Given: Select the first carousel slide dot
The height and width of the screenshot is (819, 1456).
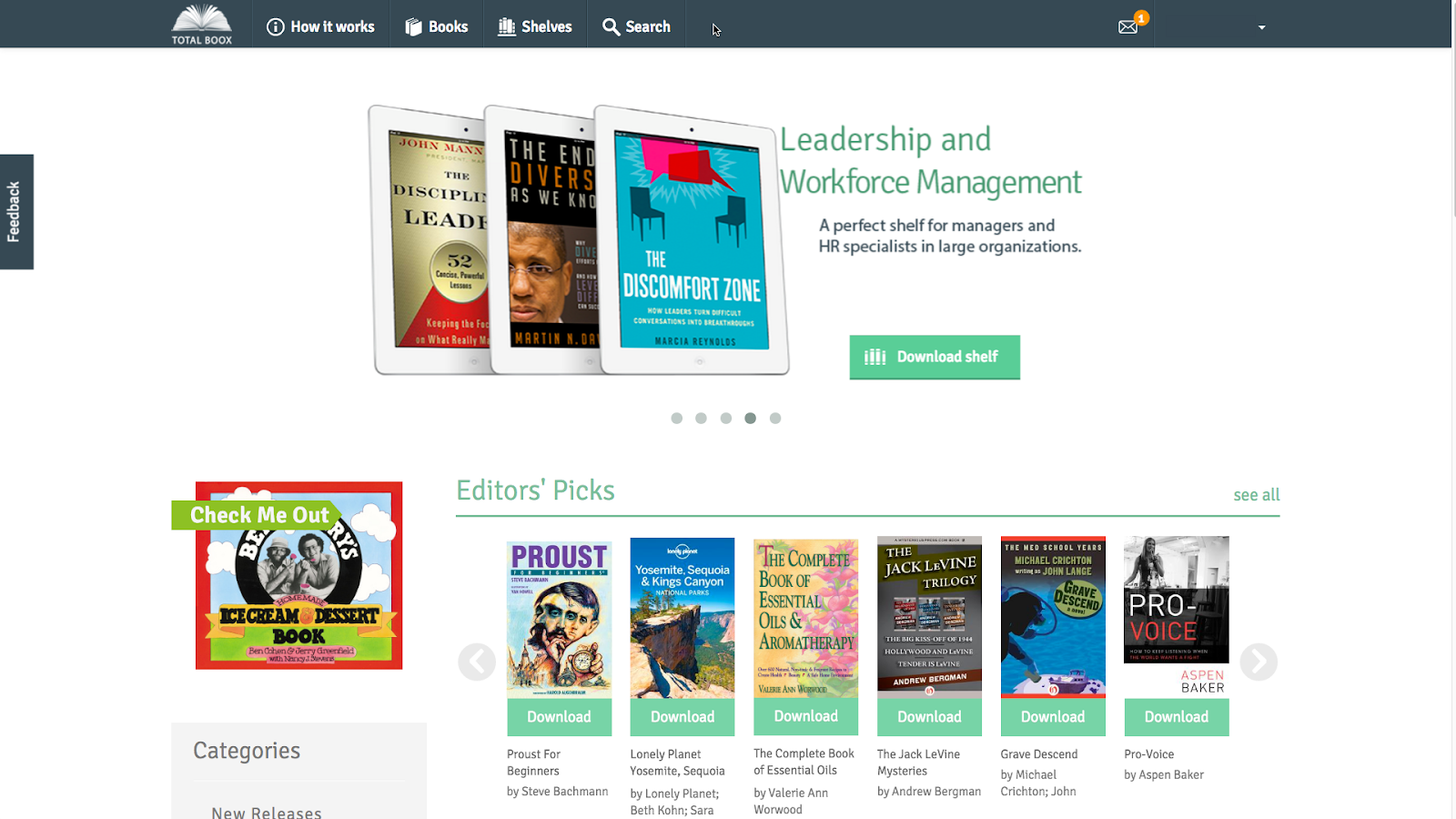Looking at the screenshot, I should click(676, 419).
